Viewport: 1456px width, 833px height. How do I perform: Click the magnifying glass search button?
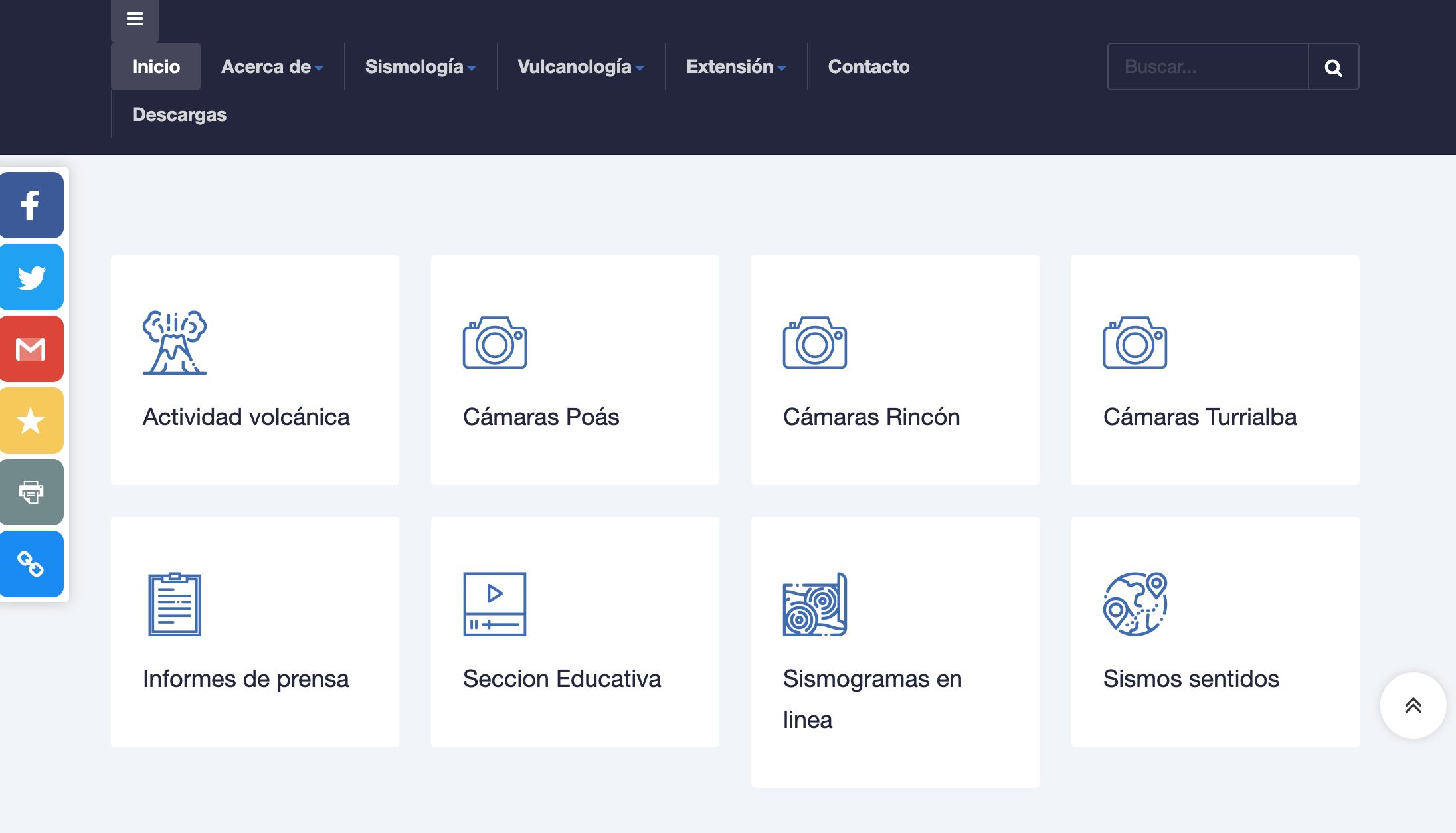[1333, 67]
